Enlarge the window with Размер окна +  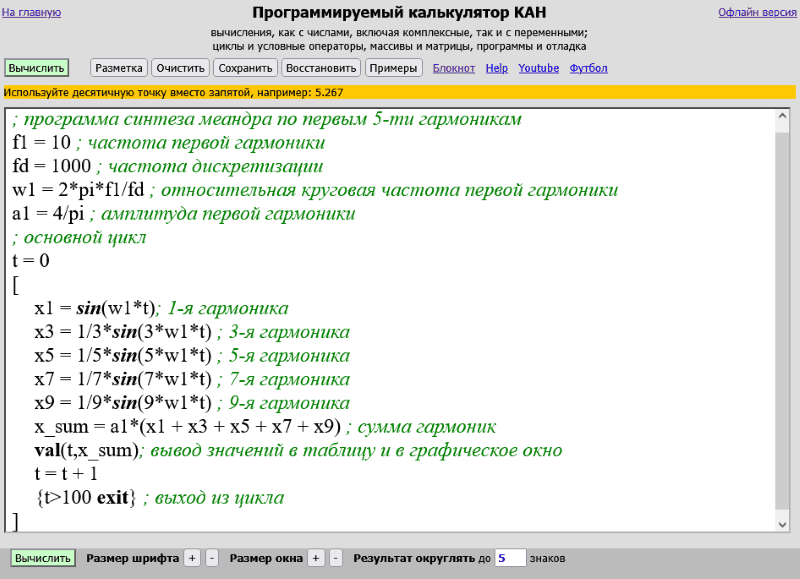click(x=316, y=558)
